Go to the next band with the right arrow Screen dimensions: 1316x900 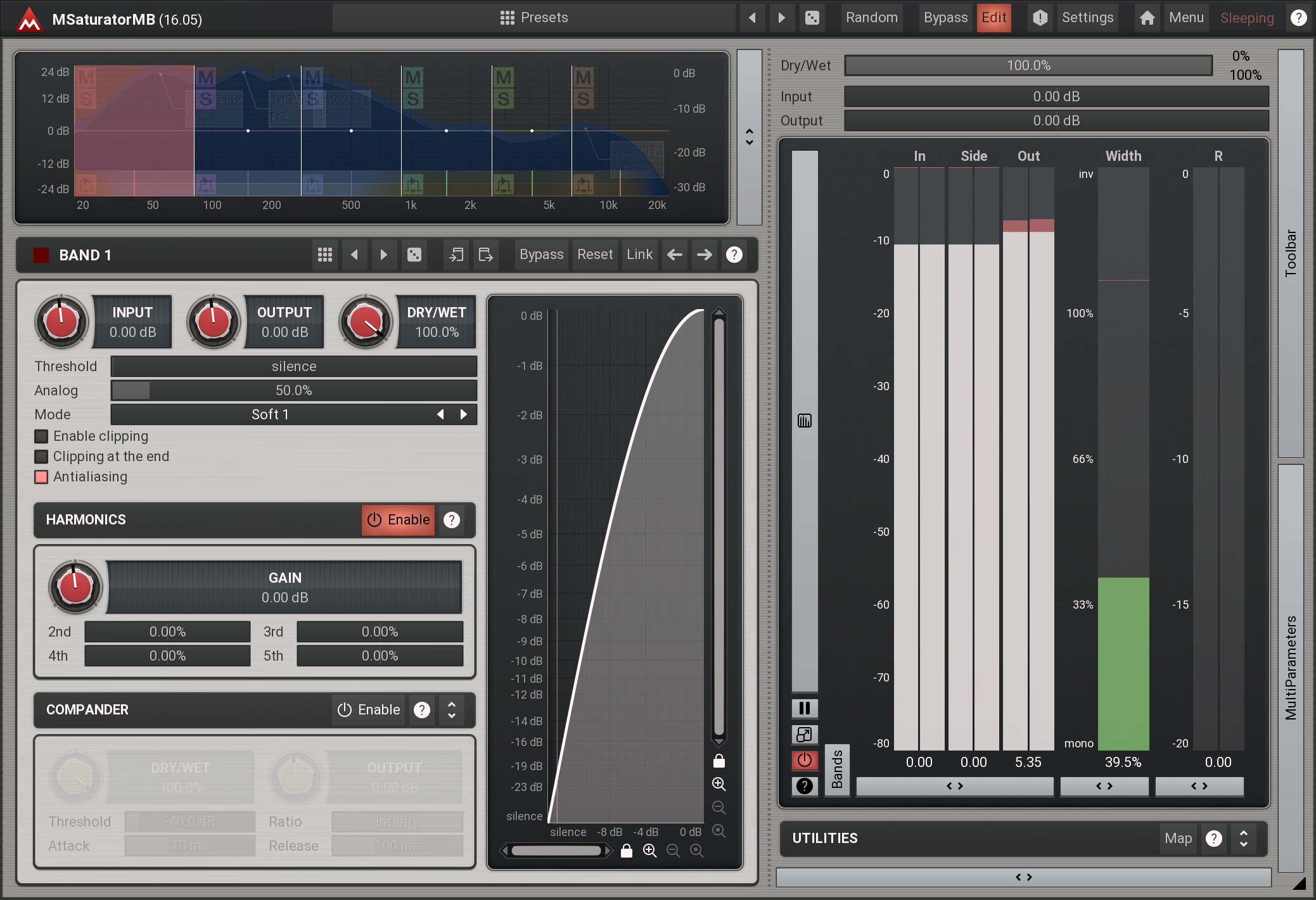(x=704, y=255)
